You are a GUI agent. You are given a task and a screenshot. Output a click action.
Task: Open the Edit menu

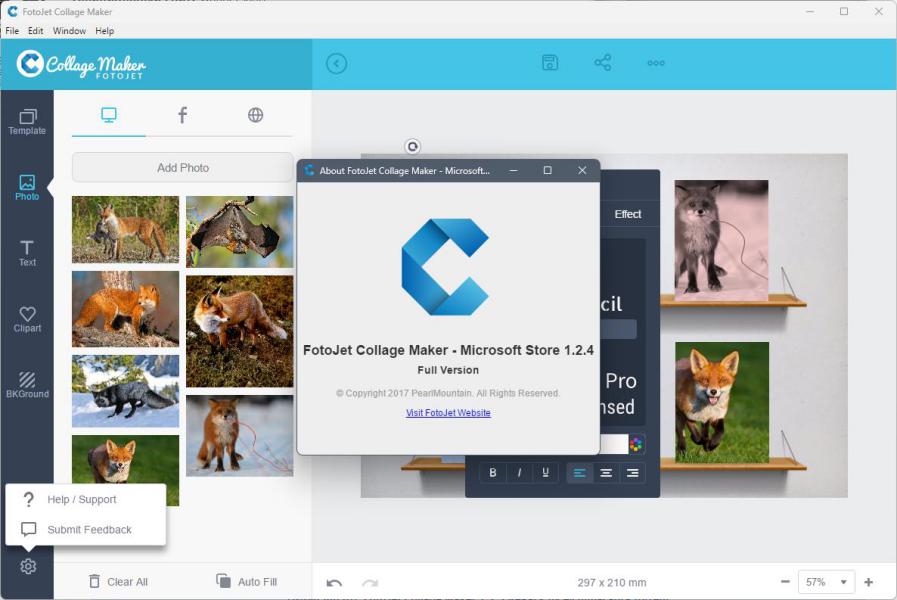click(x=35, y=31)
